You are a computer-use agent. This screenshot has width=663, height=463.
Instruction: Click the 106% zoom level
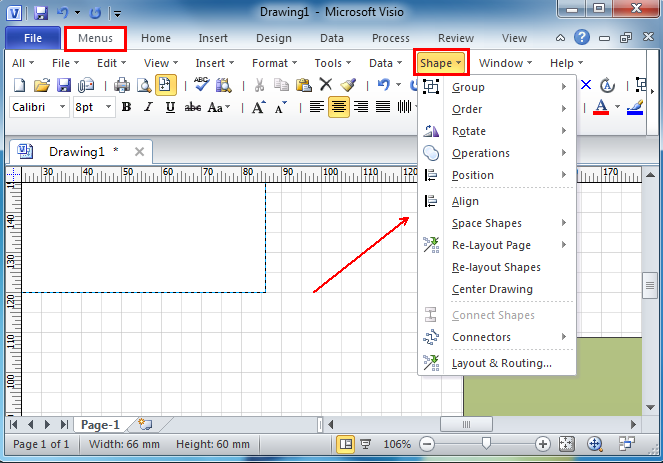pos(397,444)
